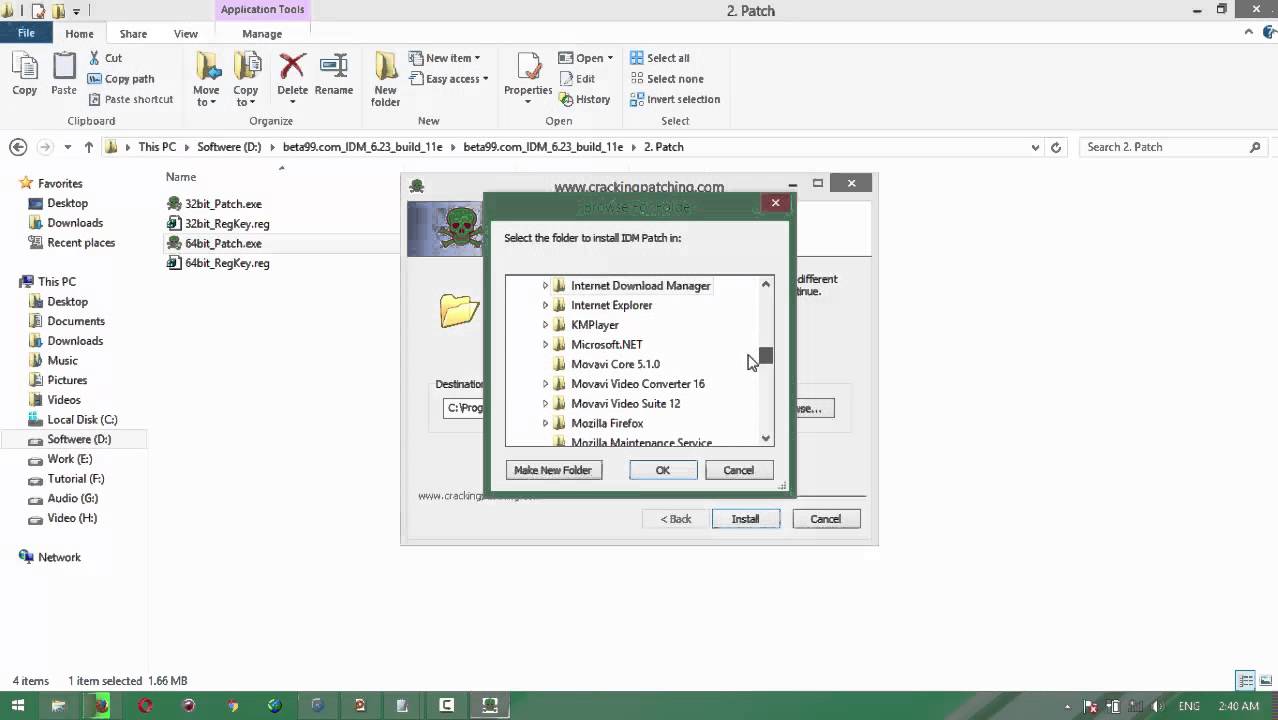Select 32bit_Patch.exe file
This screenshot has width=1278, height=720.
[223, 204]
